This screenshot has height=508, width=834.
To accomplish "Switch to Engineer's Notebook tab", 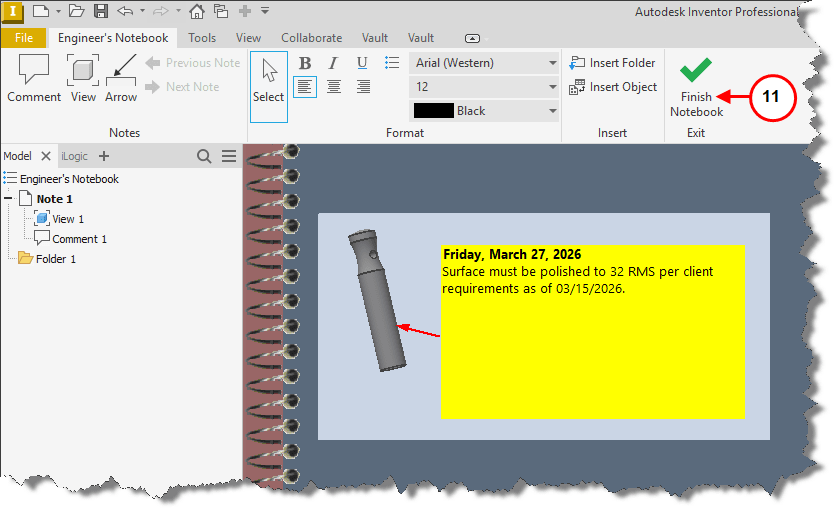I will tap(113, 38).
